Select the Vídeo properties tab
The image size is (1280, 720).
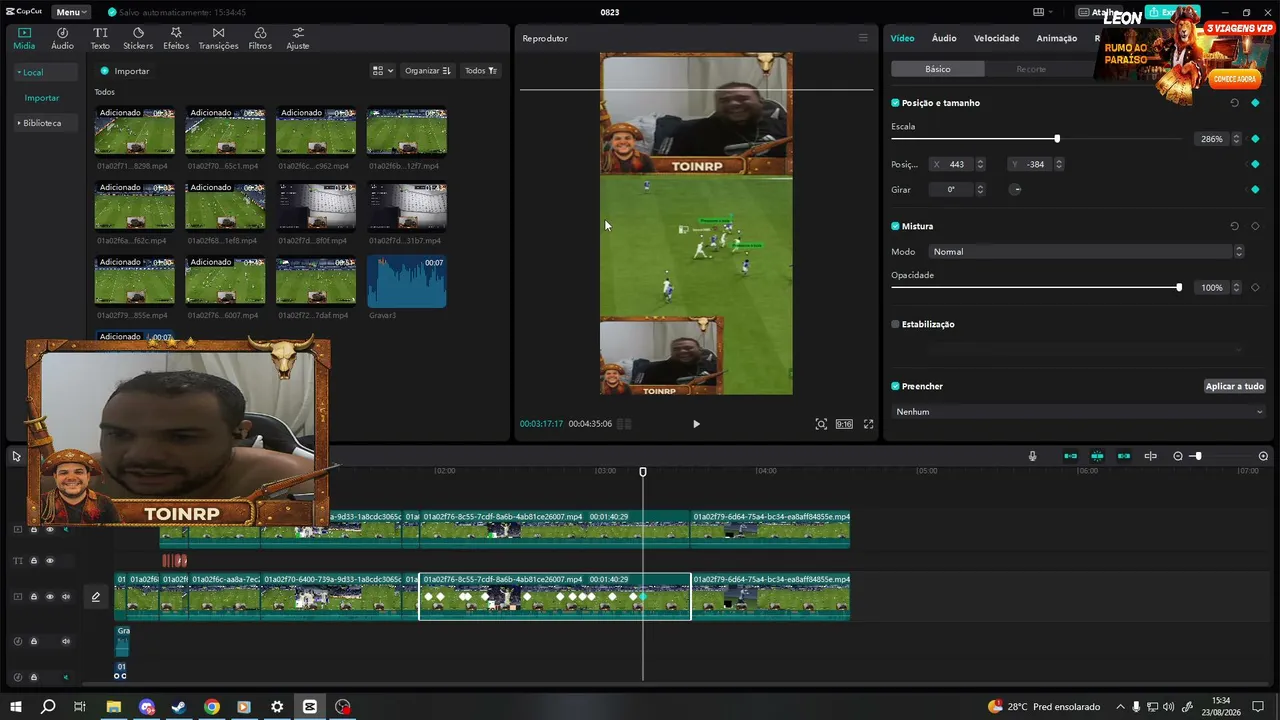902,38
